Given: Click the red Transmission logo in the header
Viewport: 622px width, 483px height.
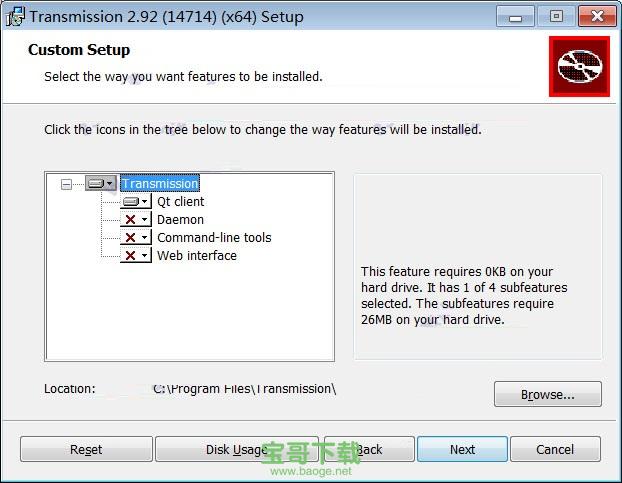Looking at the screenshot, I should [x=579, y=67].
